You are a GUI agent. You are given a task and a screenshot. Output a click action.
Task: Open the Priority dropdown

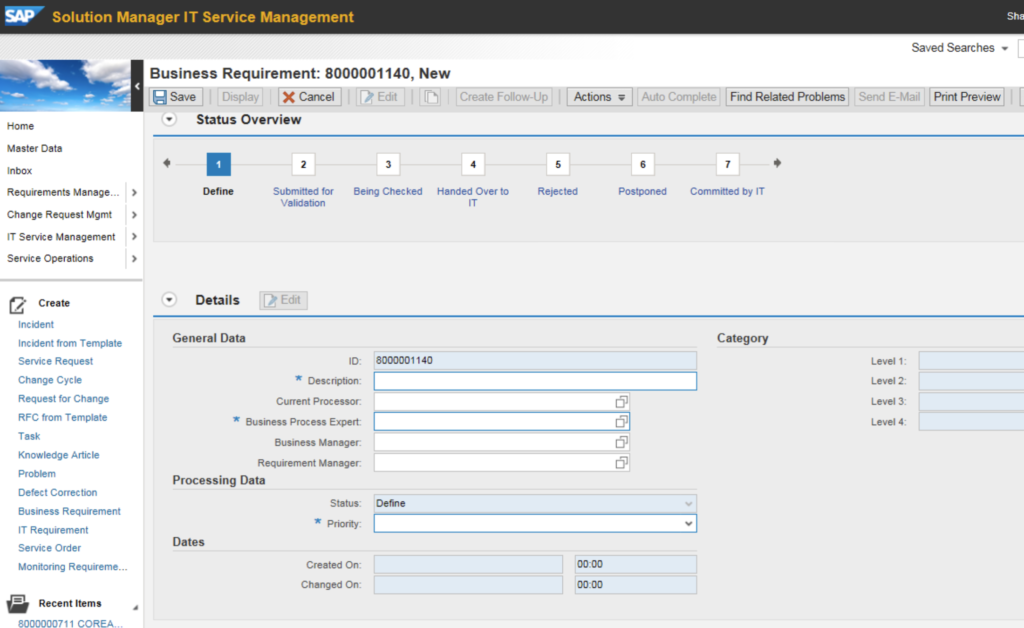[688, 523]
